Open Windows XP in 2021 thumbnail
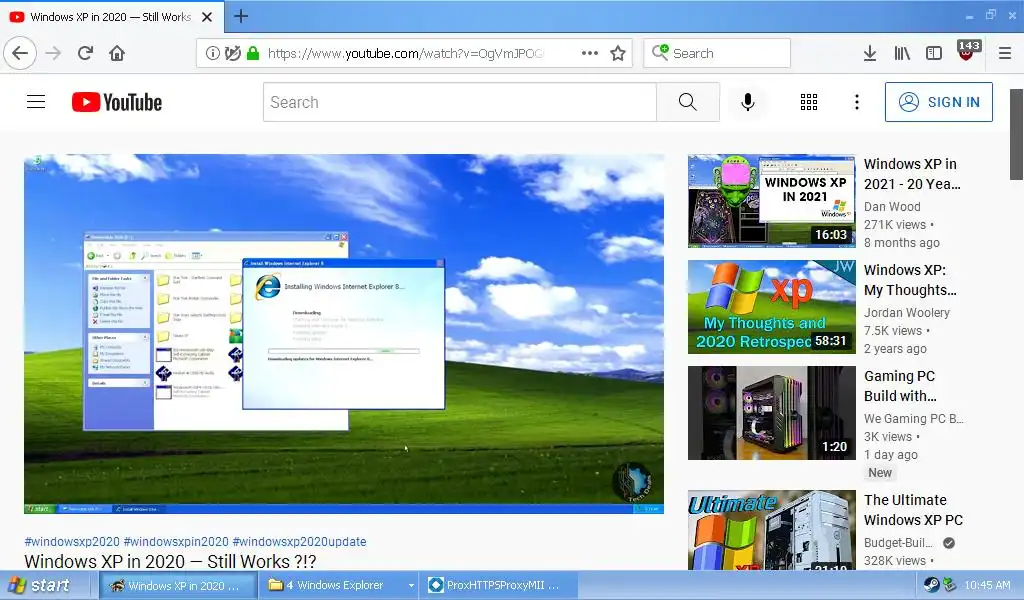Screen dimensions: 1024x600 coord(771,201)
